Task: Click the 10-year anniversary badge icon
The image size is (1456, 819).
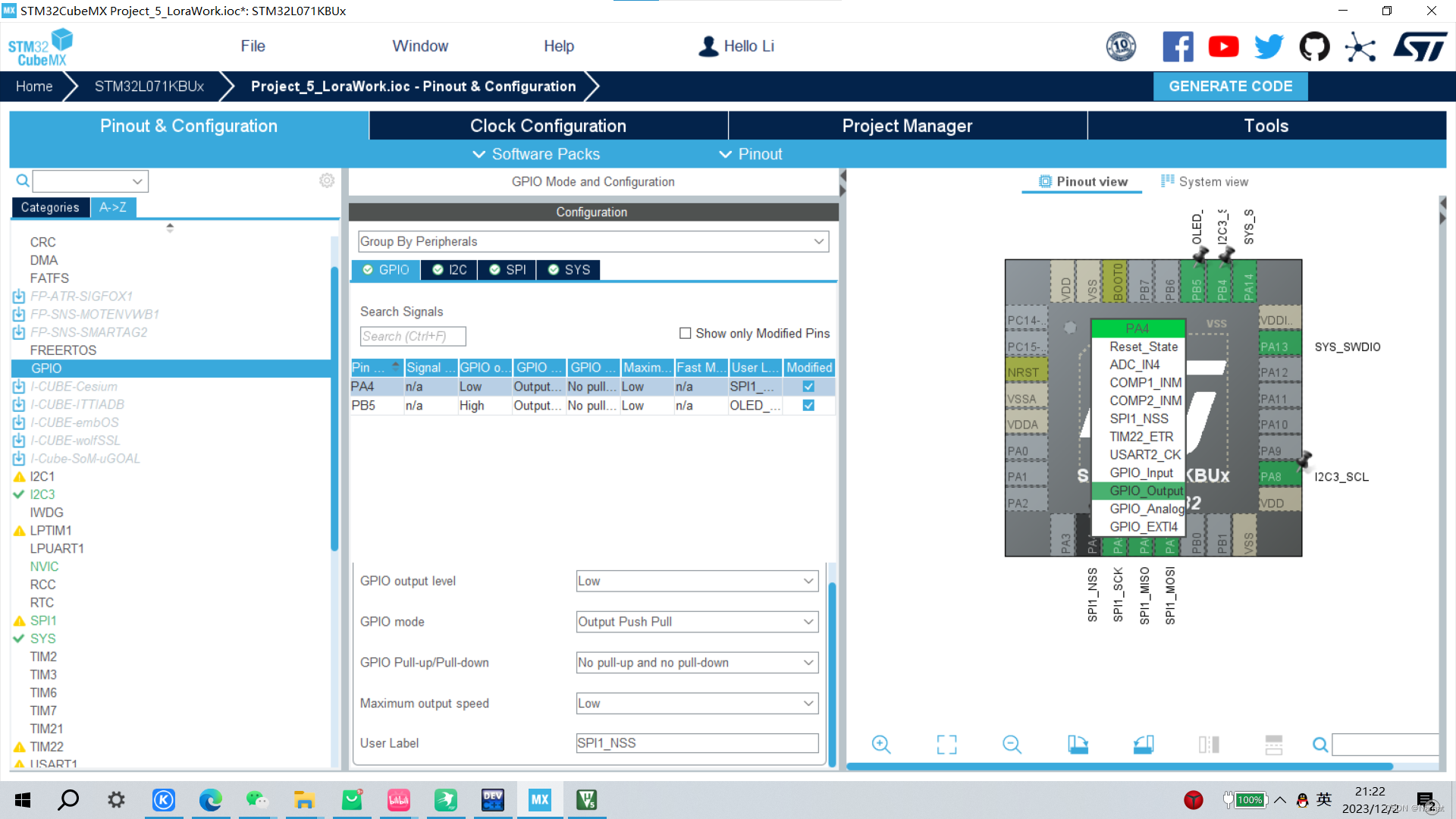Action: click(x=1121, y=47)
